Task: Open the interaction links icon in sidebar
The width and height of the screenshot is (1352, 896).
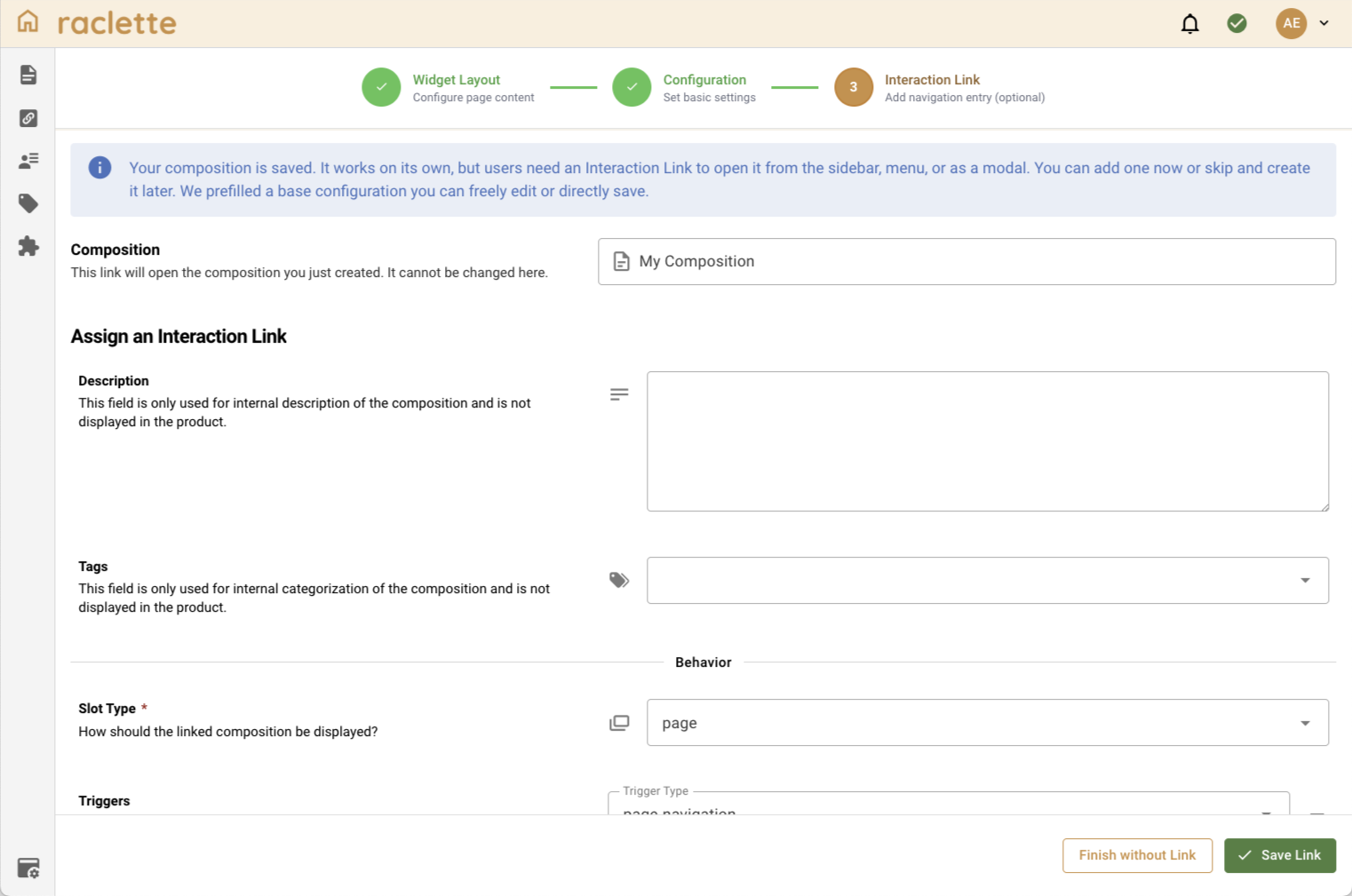Action: click(x=28, y=118)
